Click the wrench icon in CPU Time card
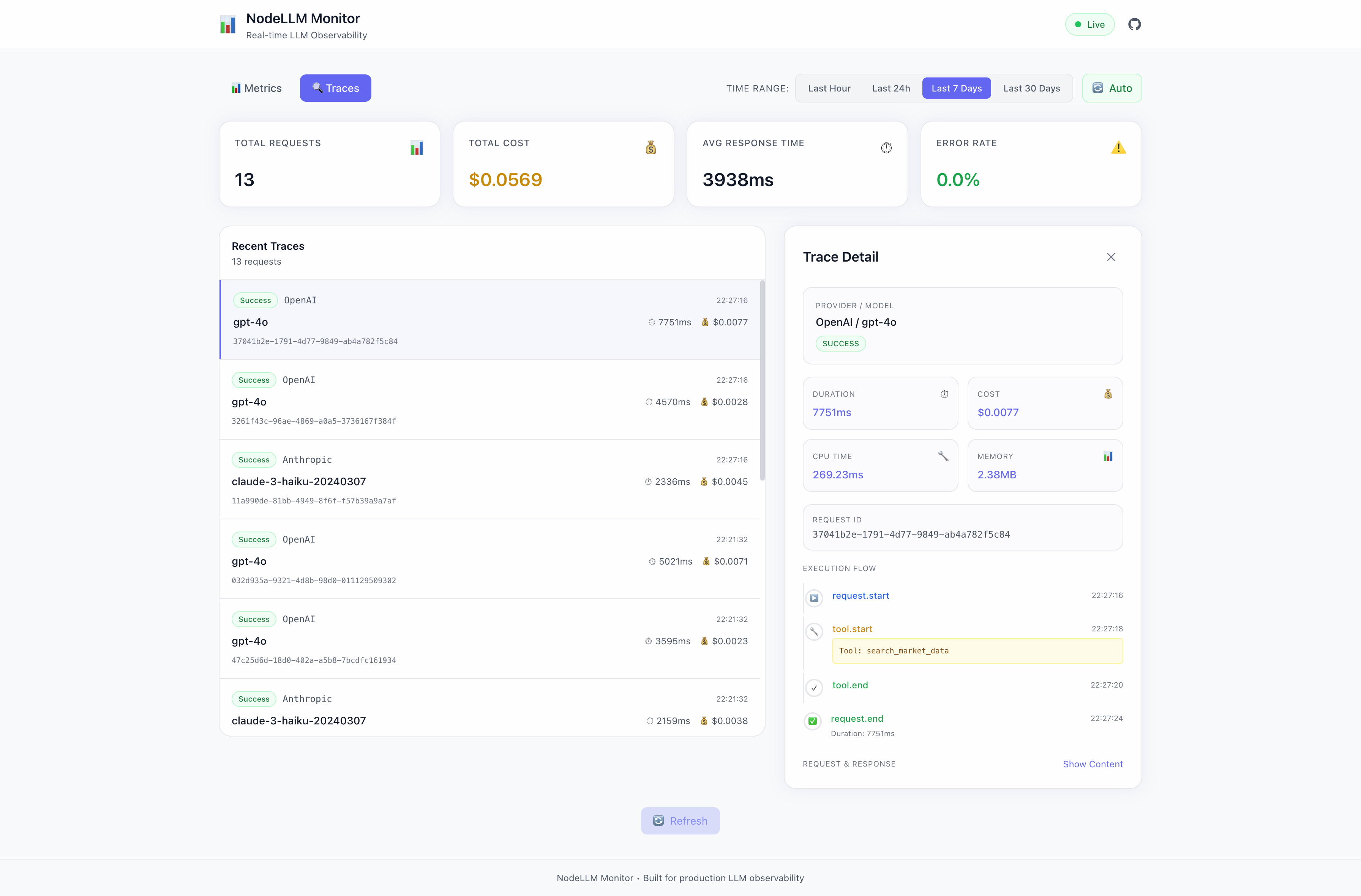The width and height of the screenshot is (1361, 896). pyautogui.click(x=944, y=456)
